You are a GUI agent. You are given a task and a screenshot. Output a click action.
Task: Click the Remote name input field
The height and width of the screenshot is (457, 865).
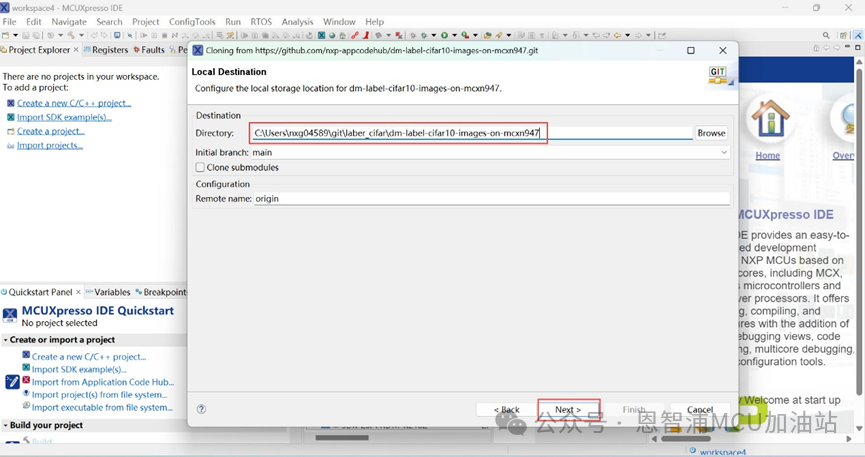tap(491, 199)
